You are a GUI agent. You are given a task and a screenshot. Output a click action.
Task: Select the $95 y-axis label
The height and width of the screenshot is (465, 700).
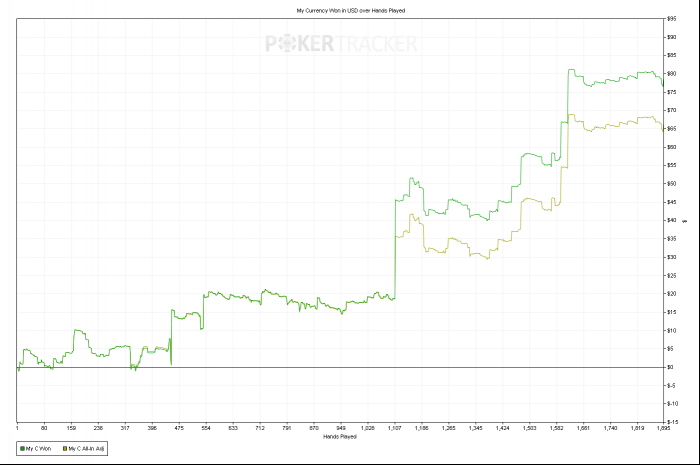coord(671,19)
